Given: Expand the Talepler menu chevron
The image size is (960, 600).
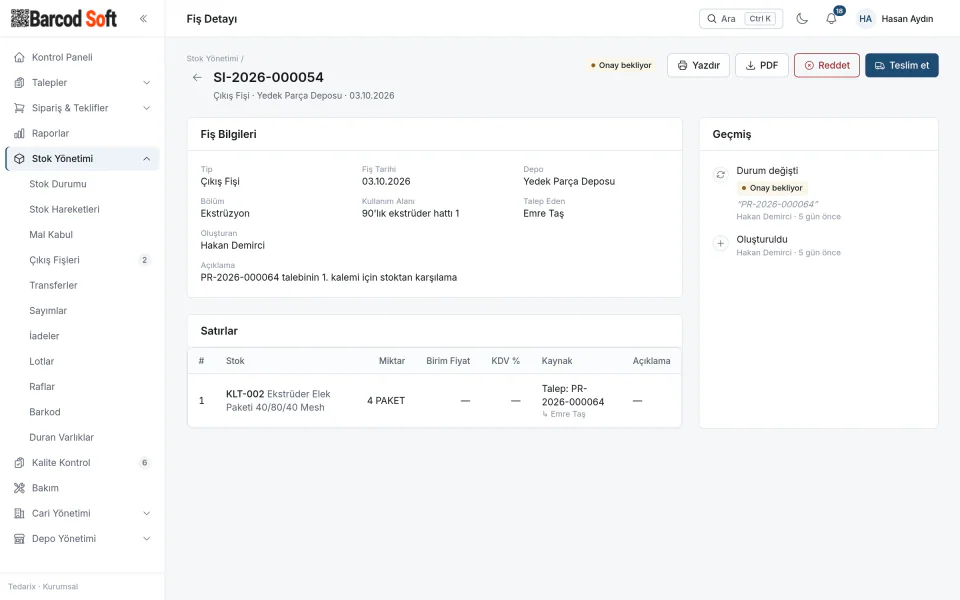Looking at the screenshot, I should click(x=146, y=83).
